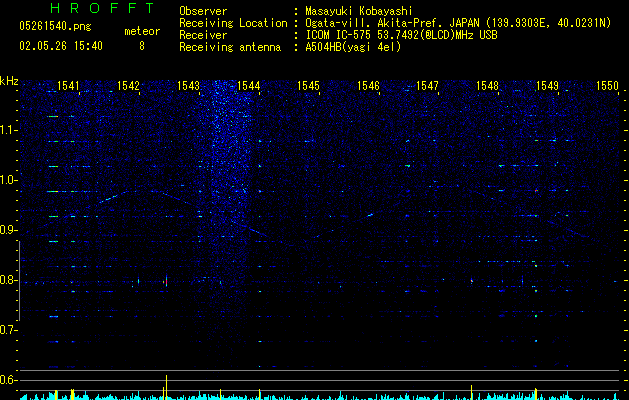Click the 0.6 kHz axis label

(8, 380)
